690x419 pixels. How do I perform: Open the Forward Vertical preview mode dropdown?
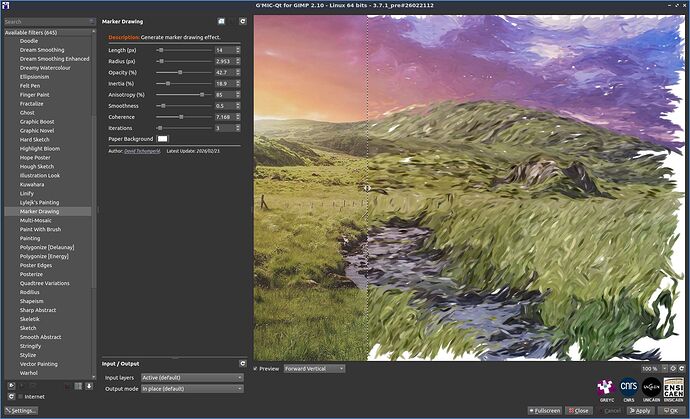[x=314, y=368]
